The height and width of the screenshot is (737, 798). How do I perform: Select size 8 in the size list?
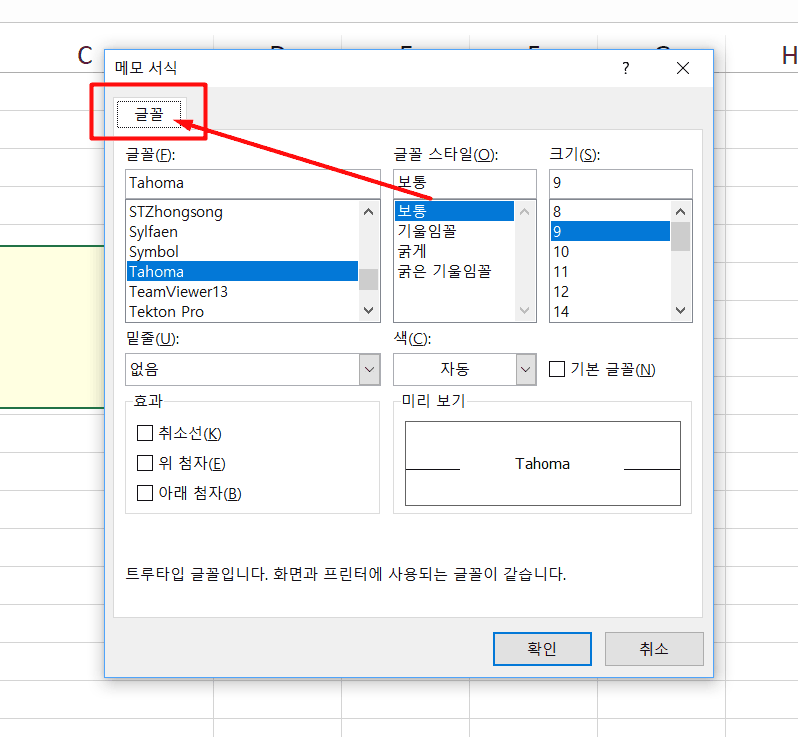[x=610, y=212]
